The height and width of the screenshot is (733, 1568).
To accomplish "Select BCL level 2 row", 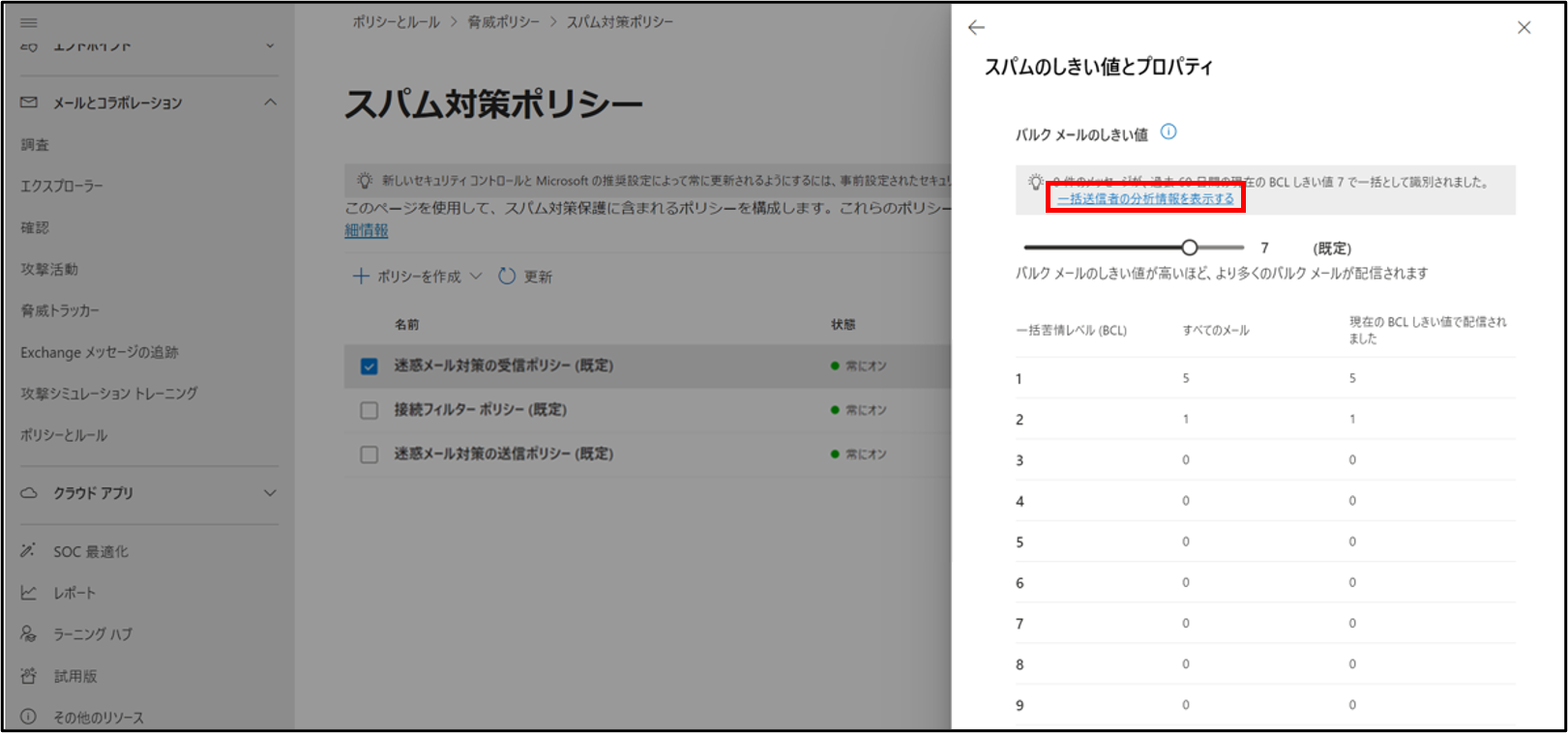I will click(x=1265, y=420).
